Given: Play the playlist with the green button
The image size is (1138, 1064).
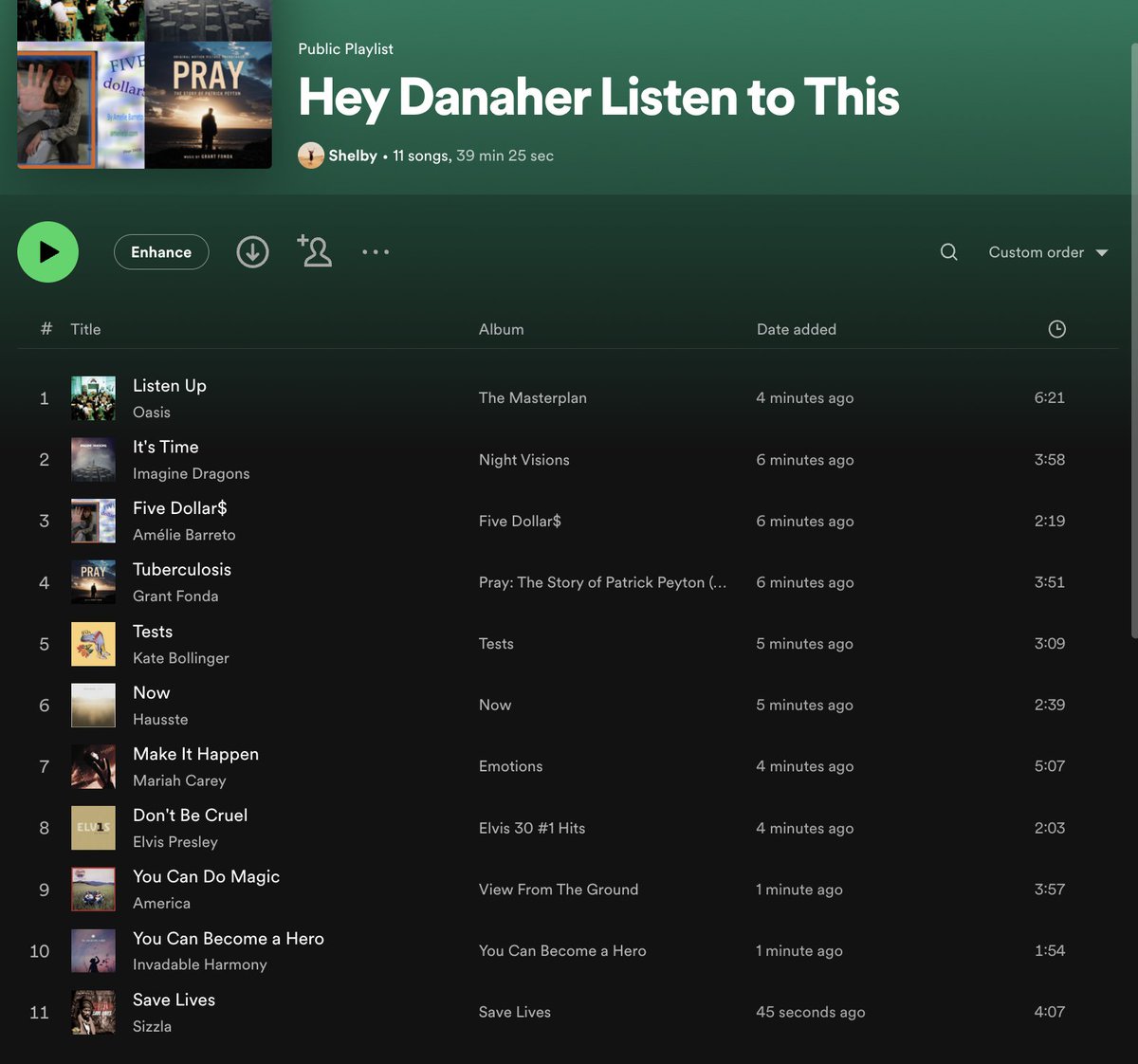Looking at the screenshot, I should coord(47,252).
